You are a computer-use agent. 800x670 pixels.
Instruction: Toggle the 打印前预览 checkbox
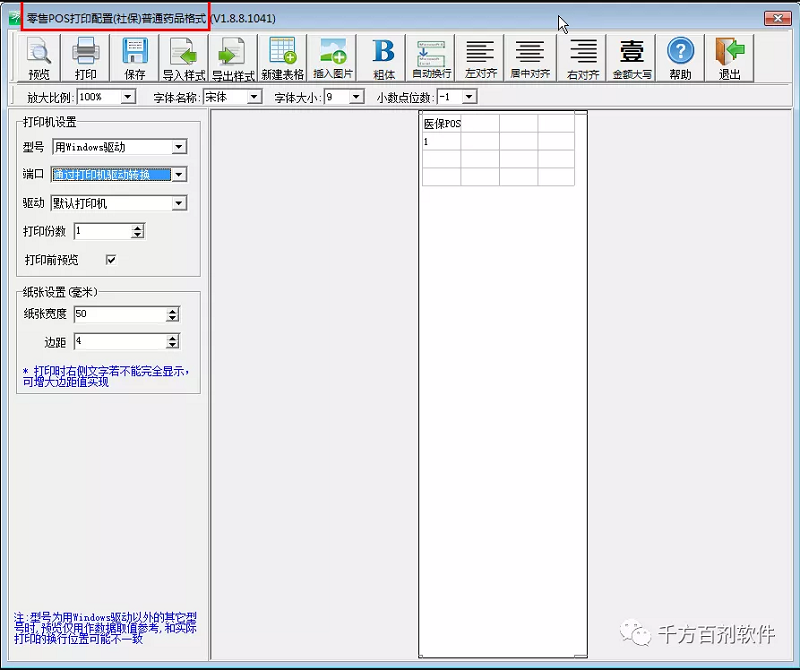click(x=111, y=260)
